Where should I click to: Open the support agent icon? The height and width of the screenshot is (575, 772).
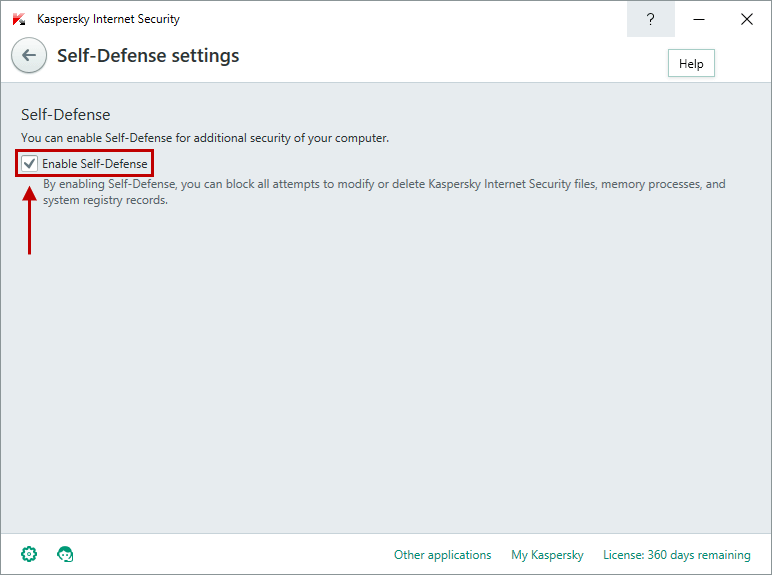tap(65, 554)
